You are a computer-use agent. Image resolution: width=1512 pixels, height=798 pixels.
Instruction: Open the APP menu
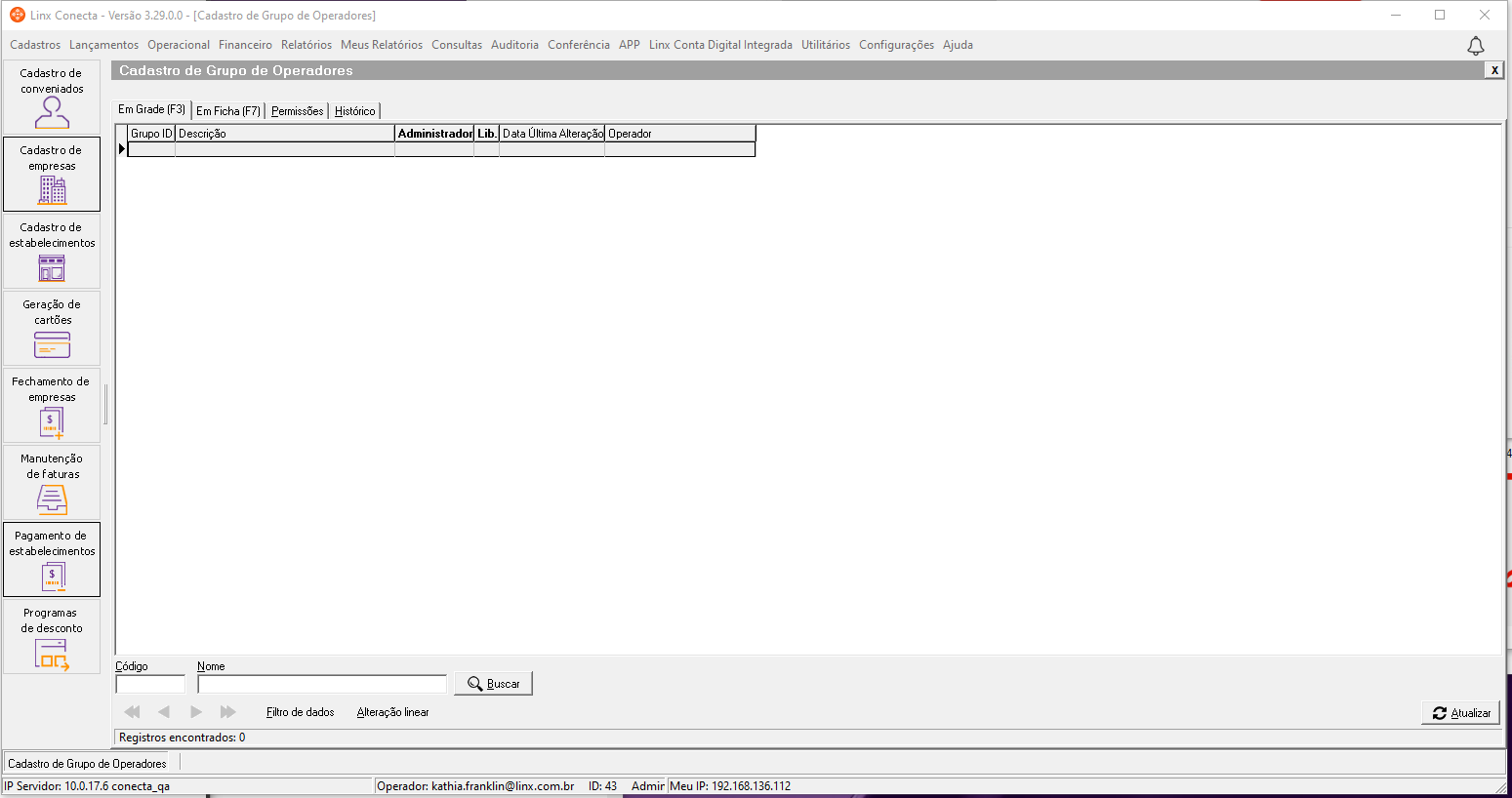630,45
